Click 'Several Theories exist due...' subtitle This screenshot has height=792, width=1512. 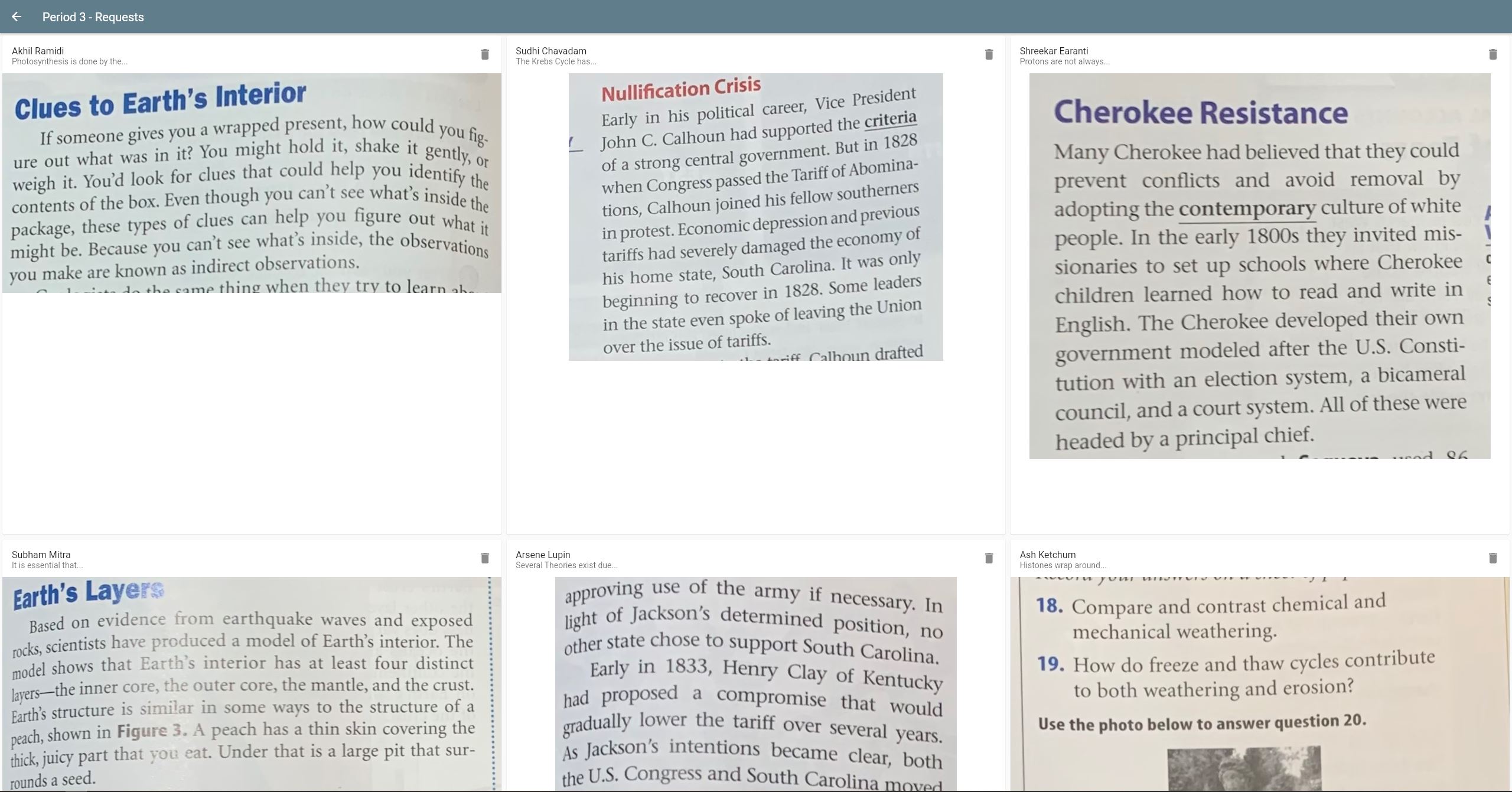point(566,565)
